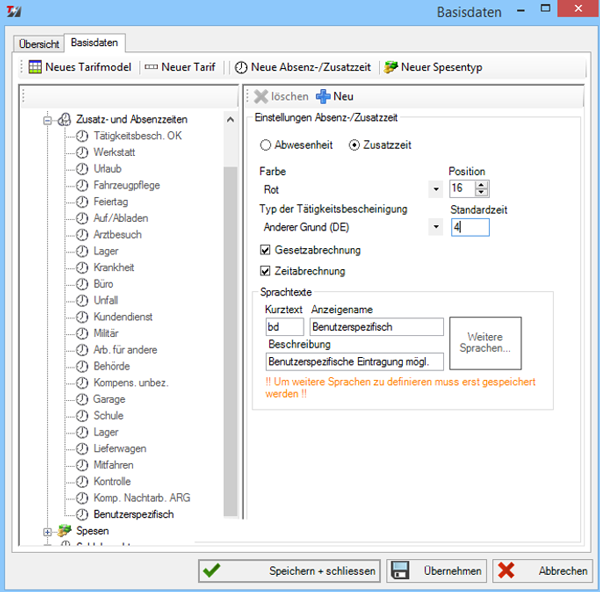Select the Abwesenheit radio button
This screenshot has height=592, width=600.
(265, 145)
